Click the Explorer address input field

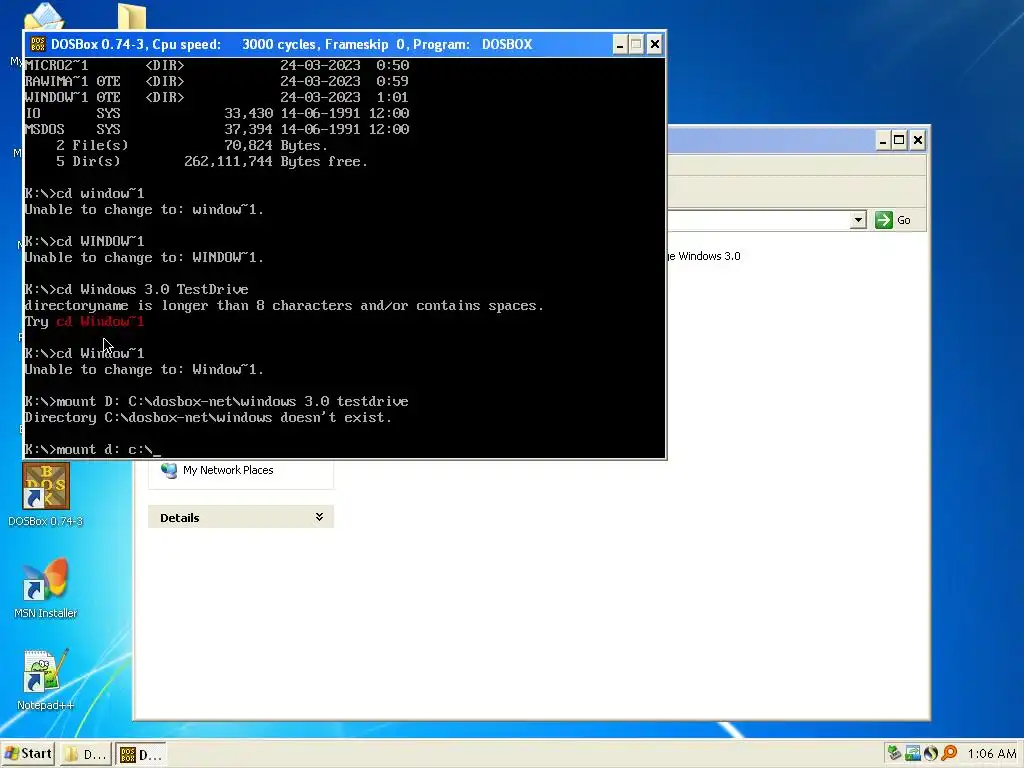pos(758,220)
